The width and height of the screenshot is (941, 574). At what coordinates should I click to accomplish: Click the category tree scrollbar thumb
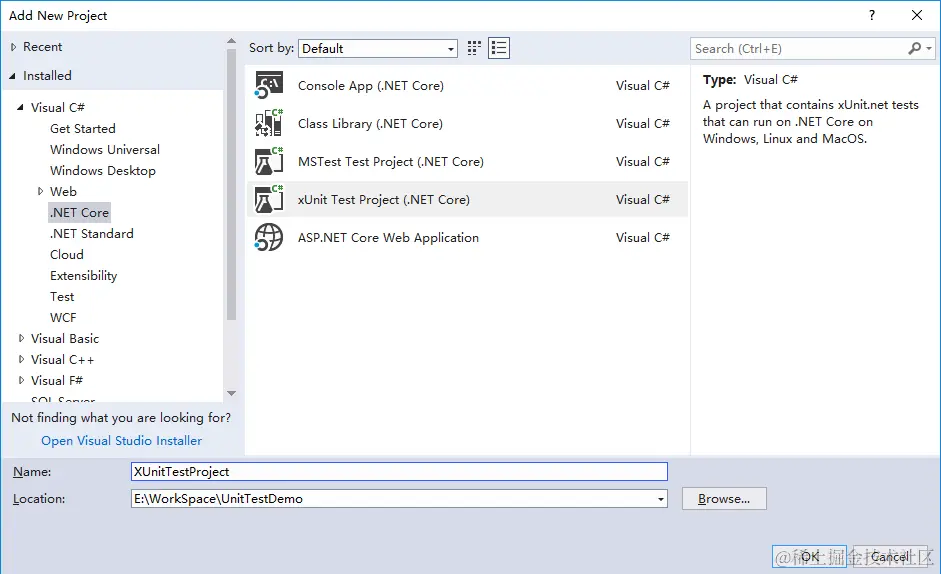(231, 185)
